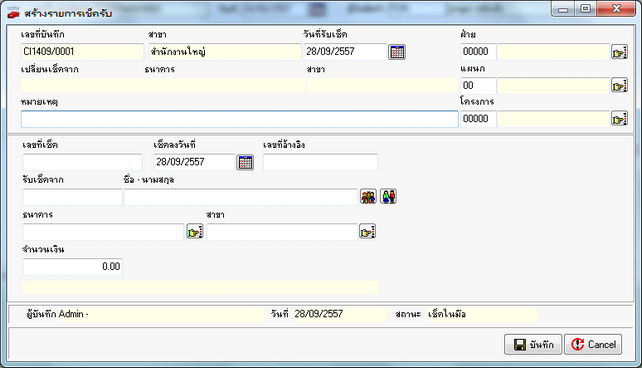Image resolution: width=642 pixels, height=368 pixels.
Task: Click the เลขที่เช็ค input field
Action: 82,162
